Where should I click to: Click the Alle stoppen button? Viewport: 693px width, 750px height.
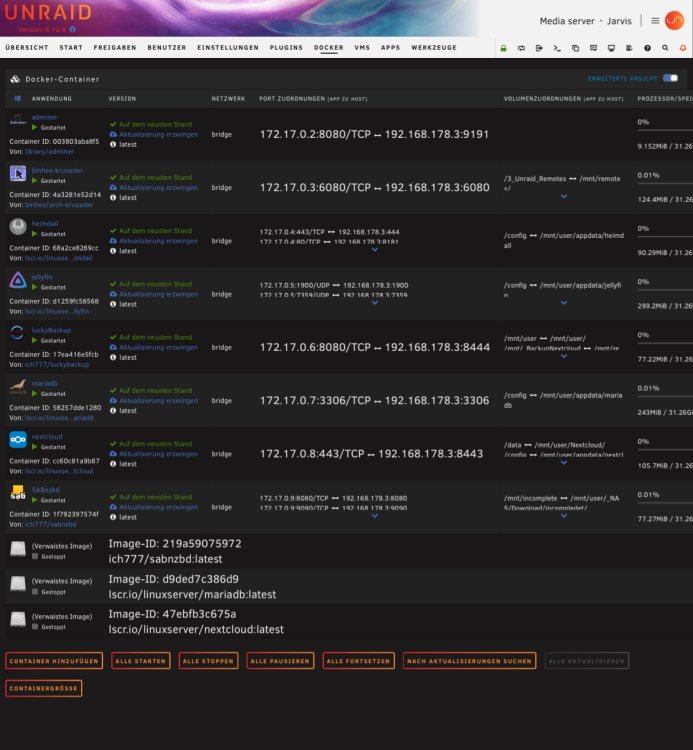[x=208, y=661]
